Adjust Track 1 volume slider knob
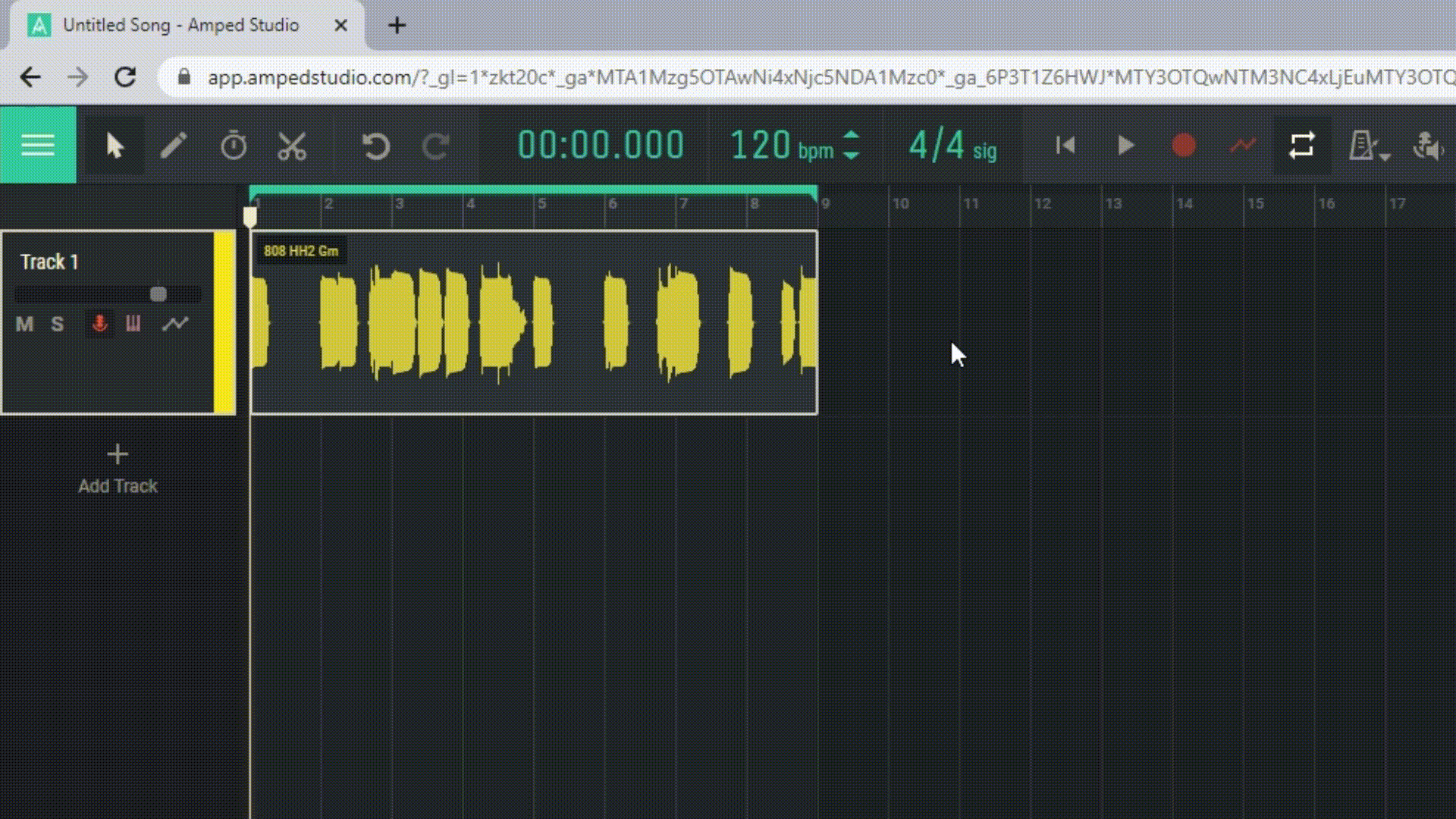The image size is (1456, 819). click(x=158, y=294)
